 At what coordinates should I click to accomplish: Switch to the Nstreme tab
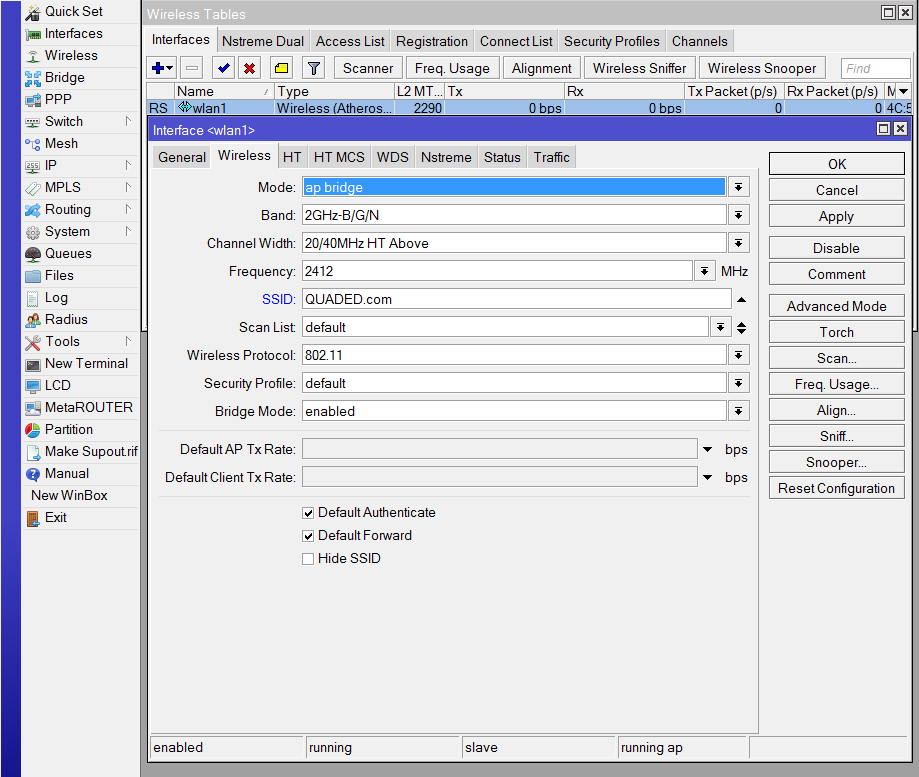[x=446, y=157]
